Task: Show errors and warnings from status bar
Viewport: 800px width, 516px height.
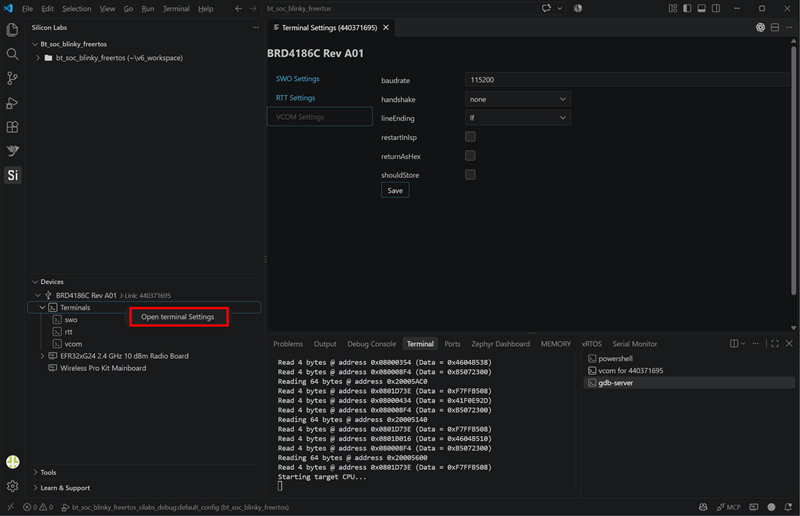Action: point(38,507)
